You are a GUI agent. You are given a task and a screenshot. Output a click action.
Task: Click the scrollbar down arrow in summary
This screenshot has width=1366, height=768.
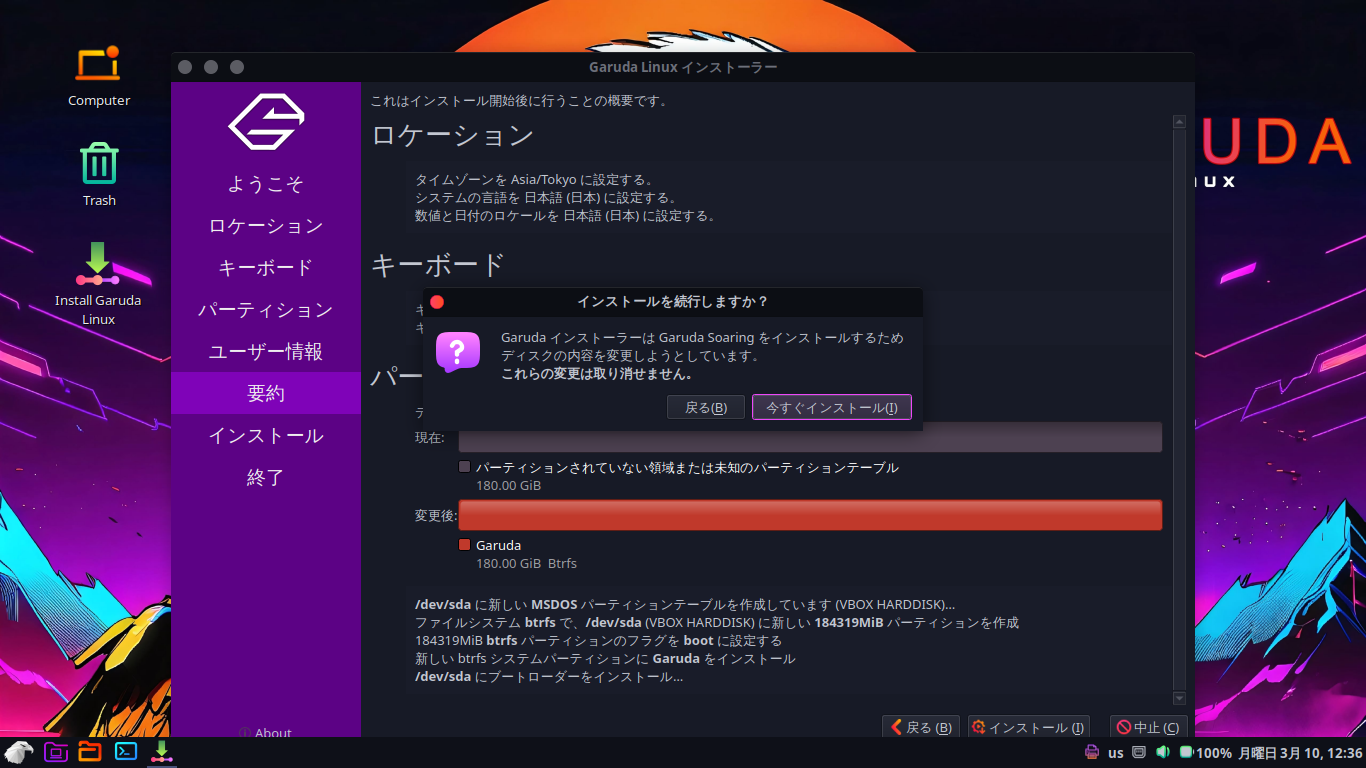tap(1179, 698)
